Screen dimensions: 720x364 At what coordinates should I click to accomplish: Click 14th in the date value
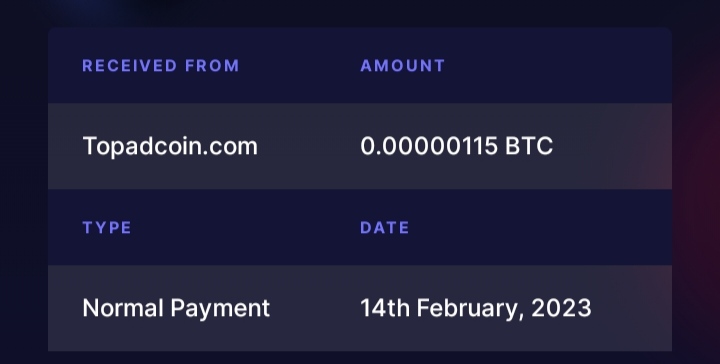coord(385,308)
